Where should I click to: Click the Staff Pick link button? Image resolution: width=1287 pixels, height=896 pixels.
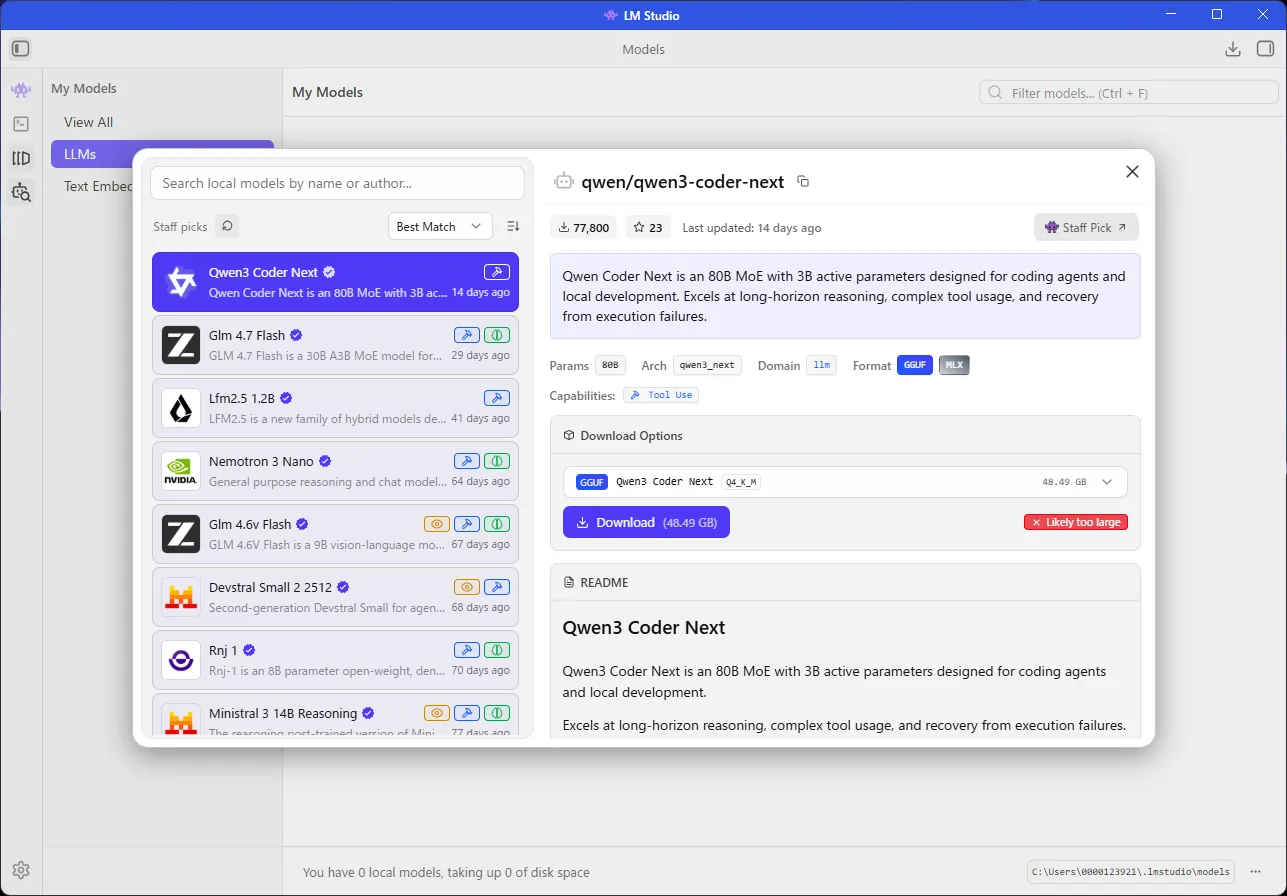coord(1086,228)
